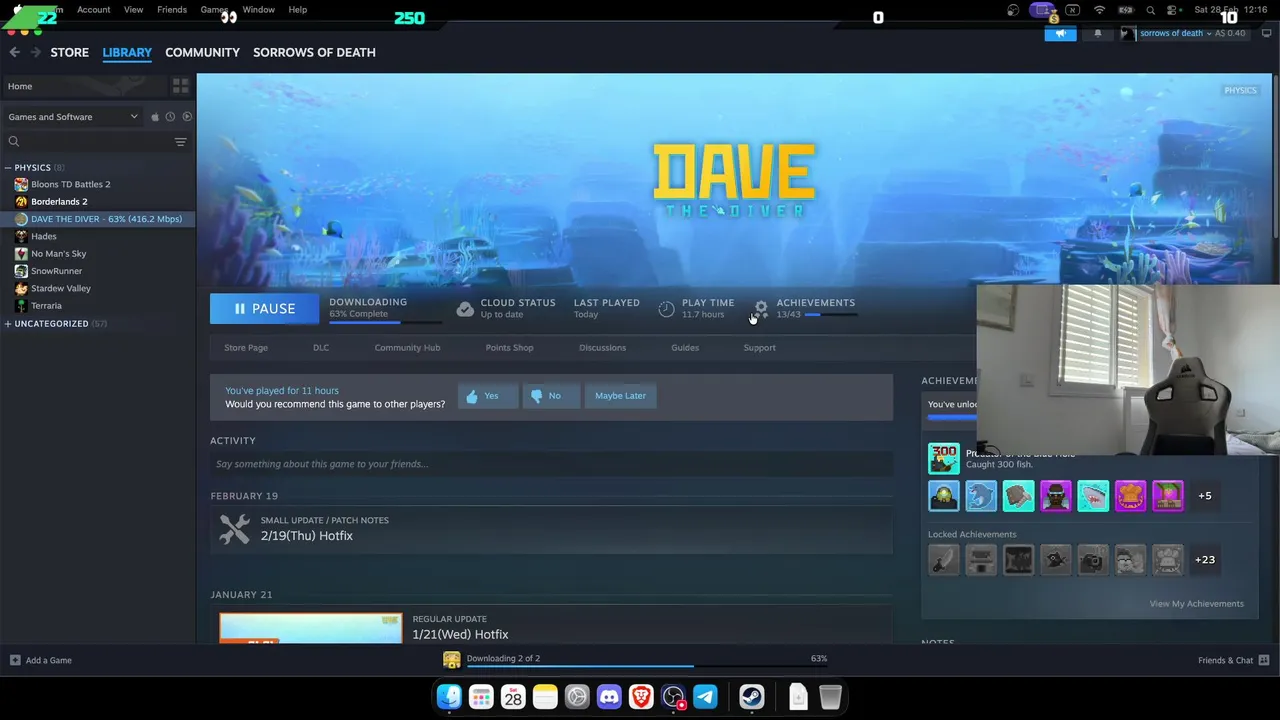Open the Store Page link
The image size is (1280, 720).
coord(246,348)
